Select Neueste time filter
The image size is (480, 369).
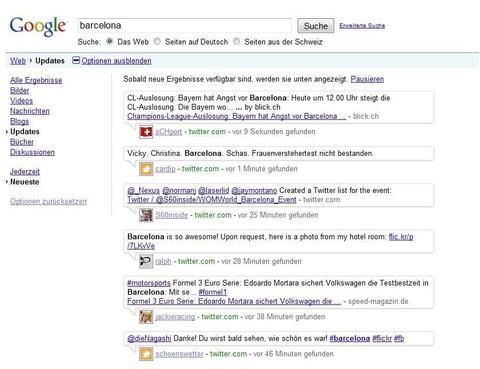point(25,182)
